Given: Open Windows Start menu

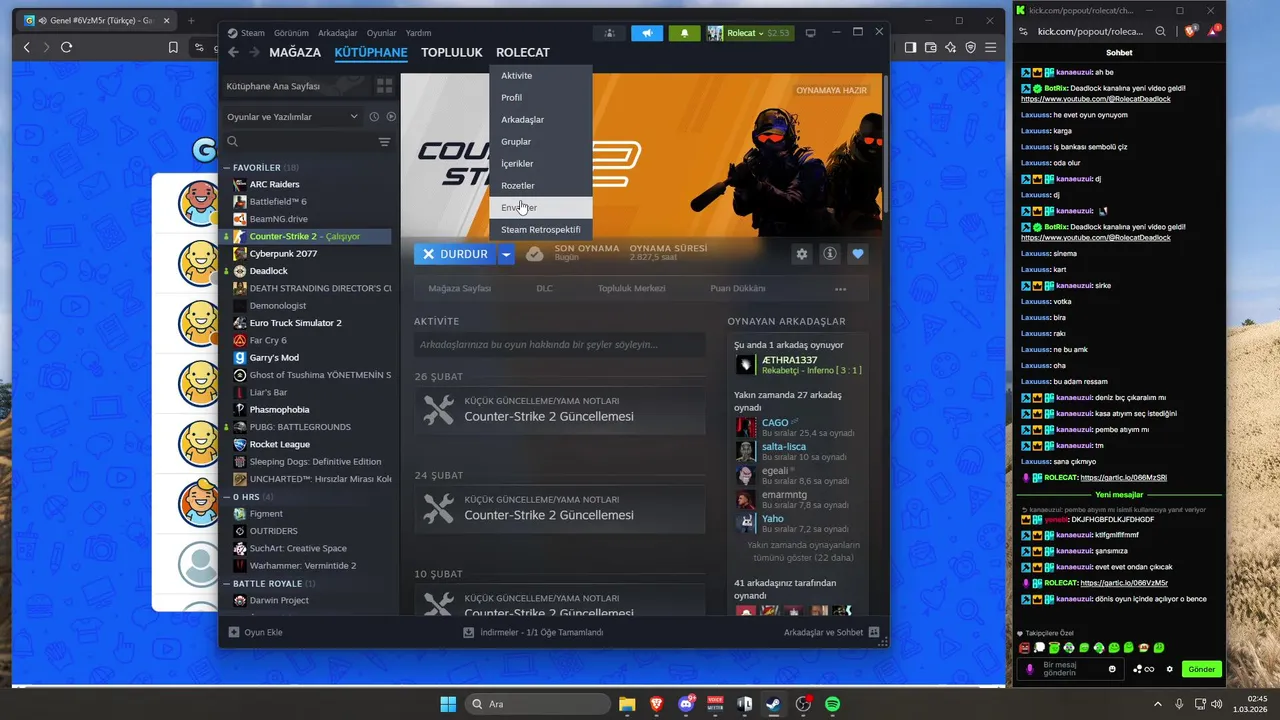Looking at the screenshot, I should click(x=447, y=704).
